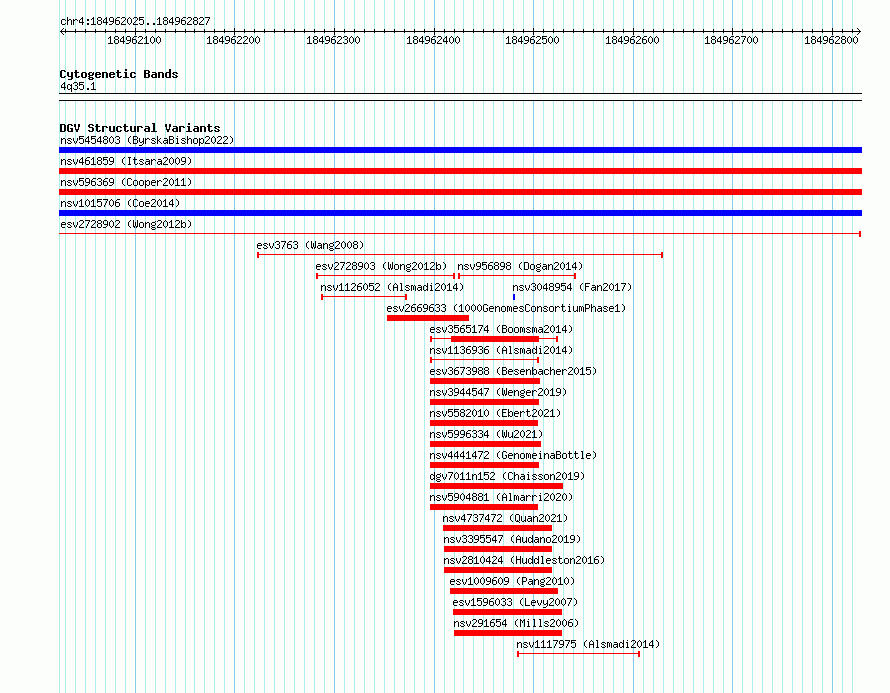Click nsv5904881 (Almarri2020) label
The width and height of the screenshot is (890, 693).
pyautogui.click(x=501, y=497)
